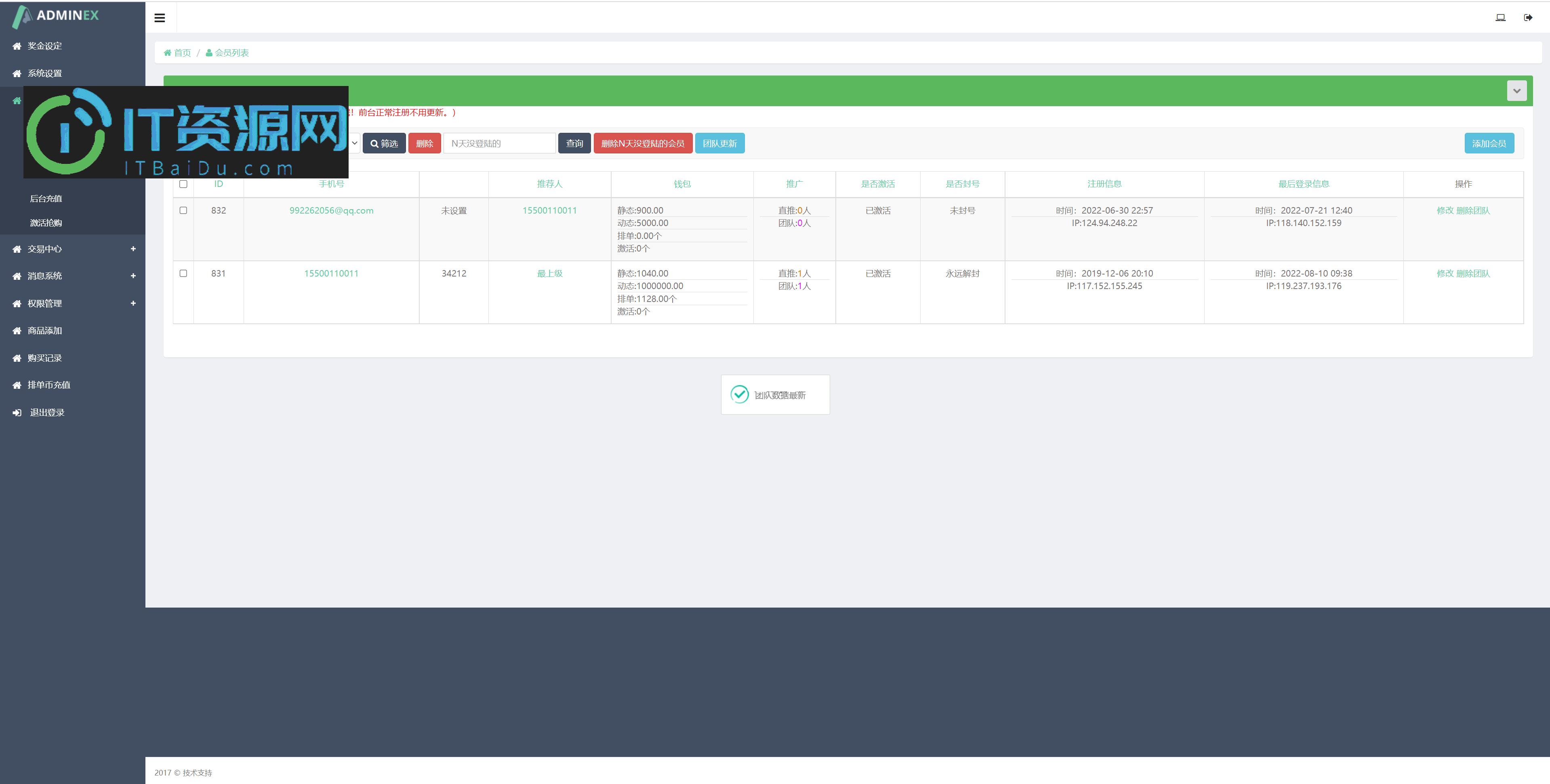Click the 团队更新 button
Viewport: 1550px width, 784px height.
719,143
